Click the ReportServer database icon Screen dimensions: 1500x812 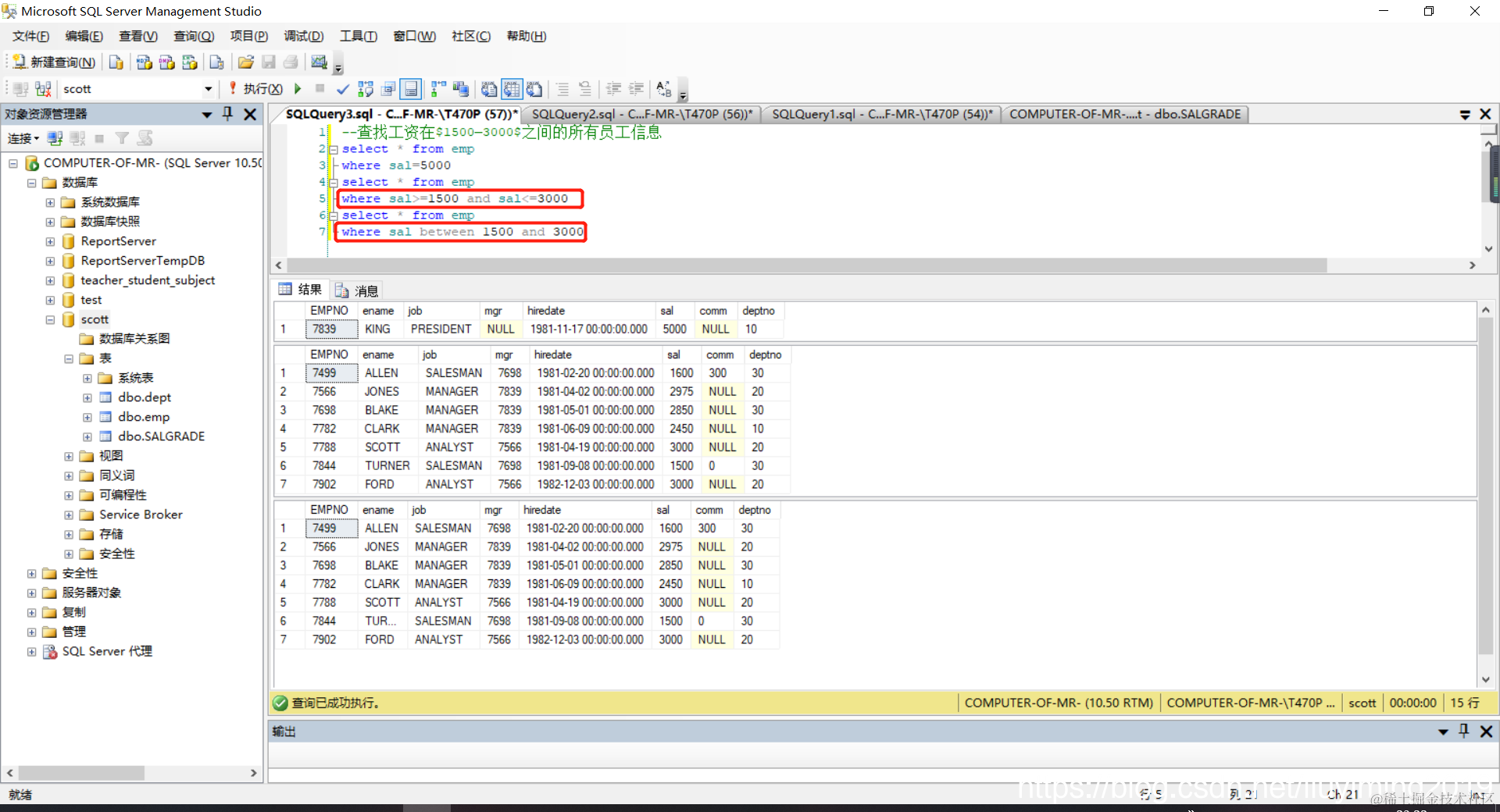pyautogui.click(x=69, y=241)
